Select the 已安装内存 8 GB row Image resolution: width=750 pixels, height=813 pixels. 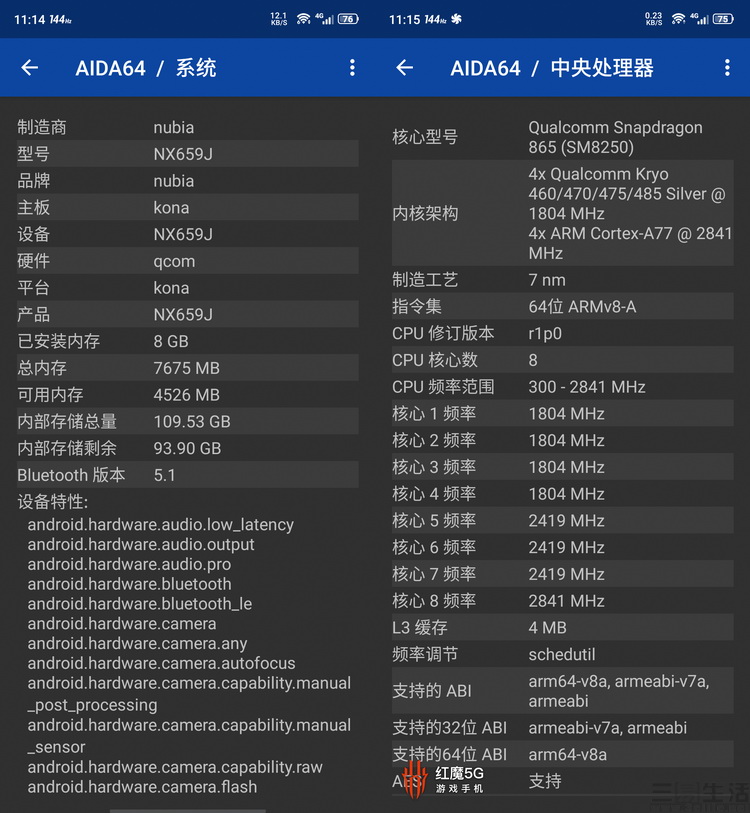point(188,341)
